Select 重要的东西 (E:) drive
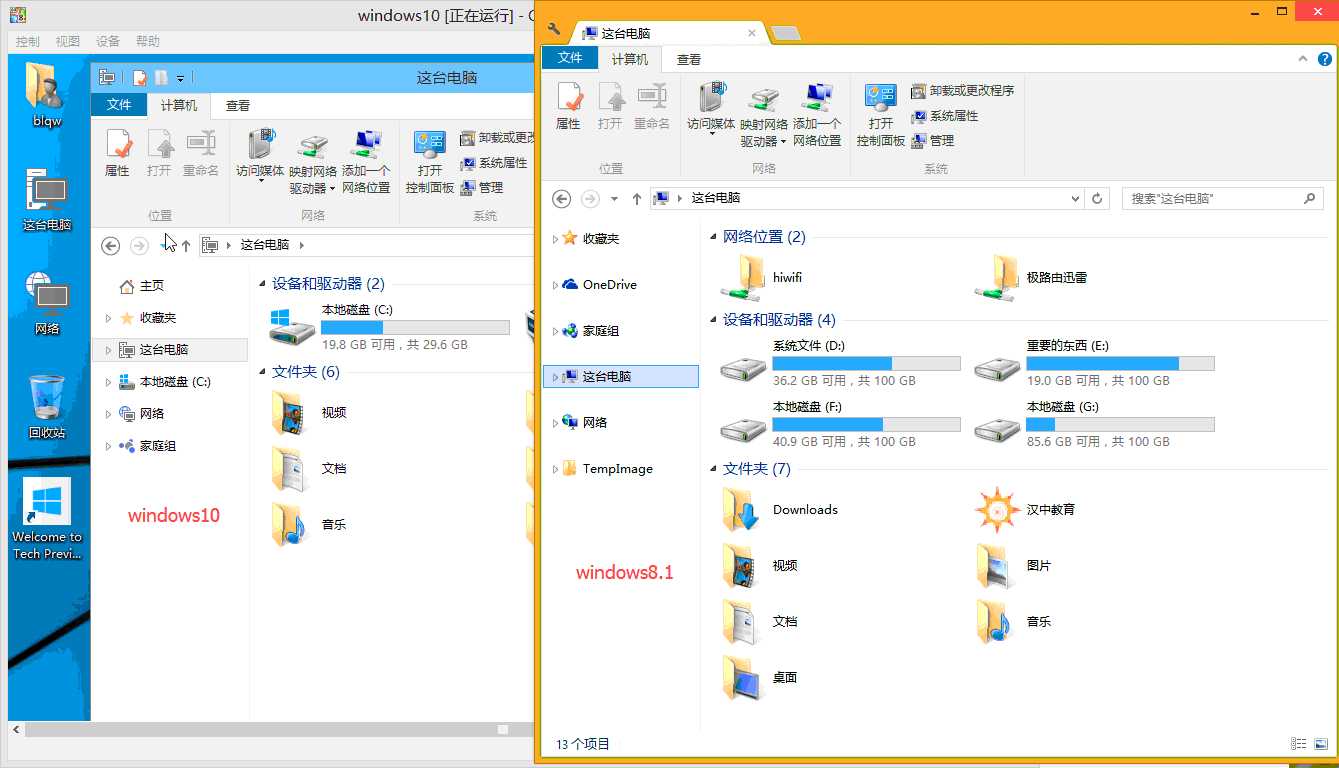This screenshot has width=1339, height=768. point(1094,363)
